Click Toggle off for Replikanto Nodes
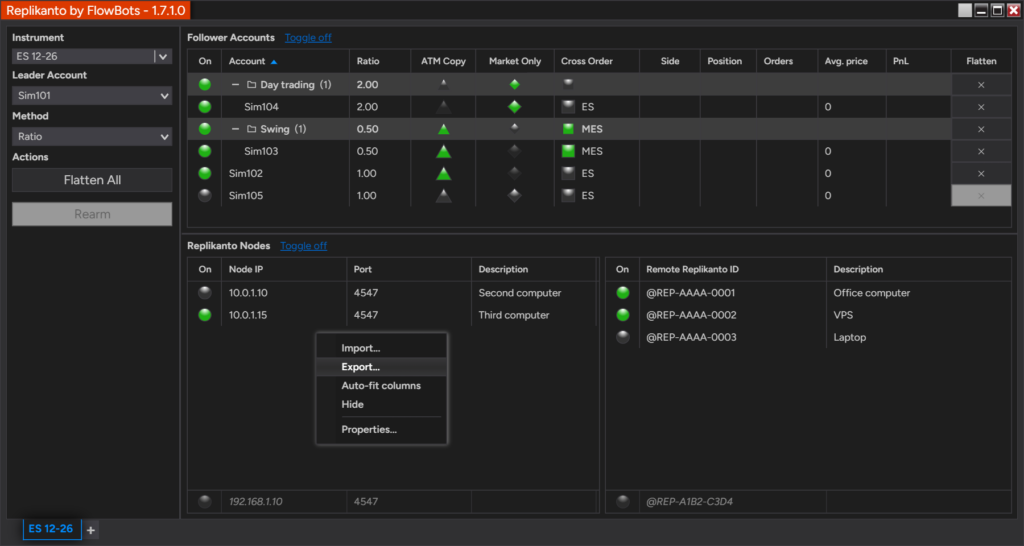 point(304,246)
